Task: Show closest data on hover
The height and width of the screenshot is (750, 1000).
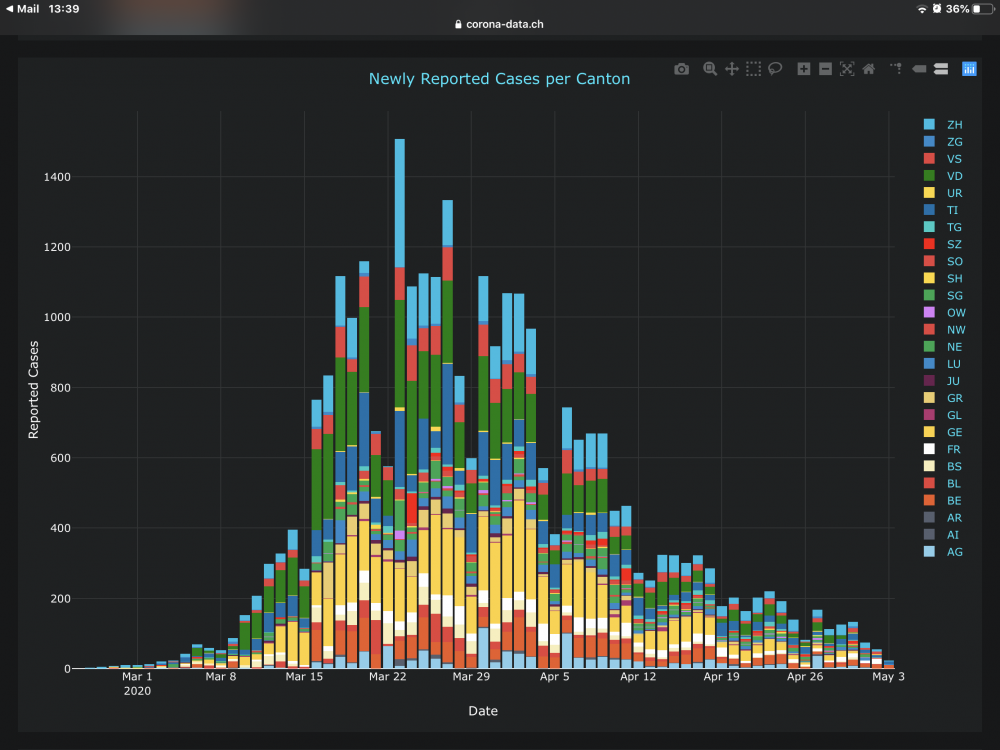Action: [919, 69]
